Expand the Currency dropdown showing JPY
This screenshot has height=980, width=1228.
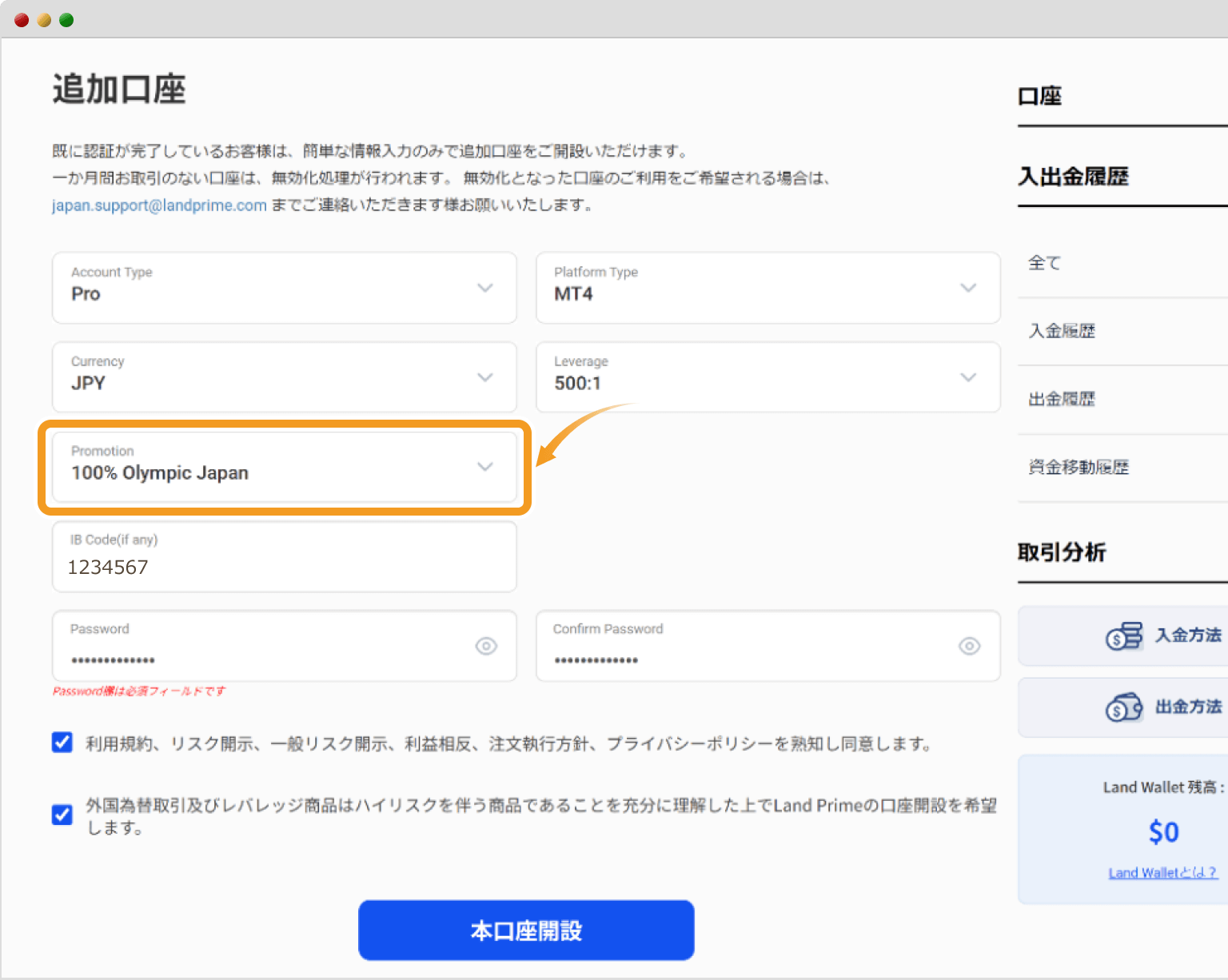(284, 377)
